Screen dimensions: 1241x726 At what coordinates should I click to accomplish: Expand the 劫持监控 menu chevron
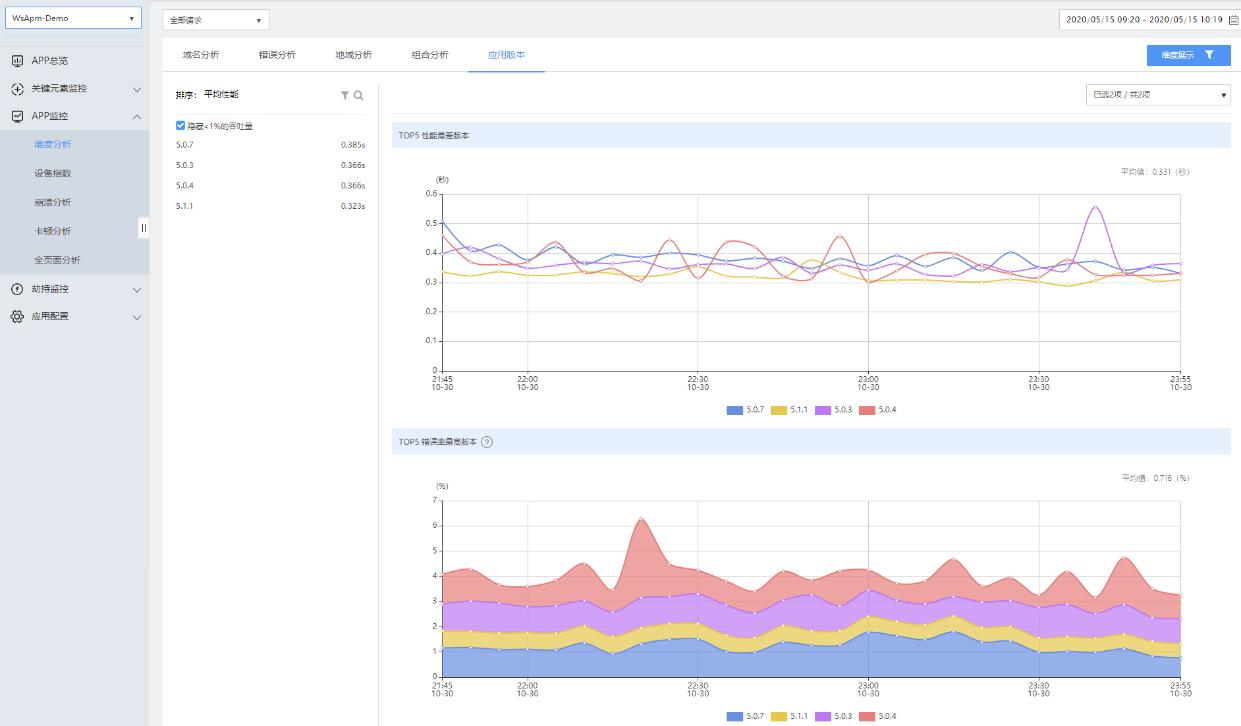tap(137, 289)
